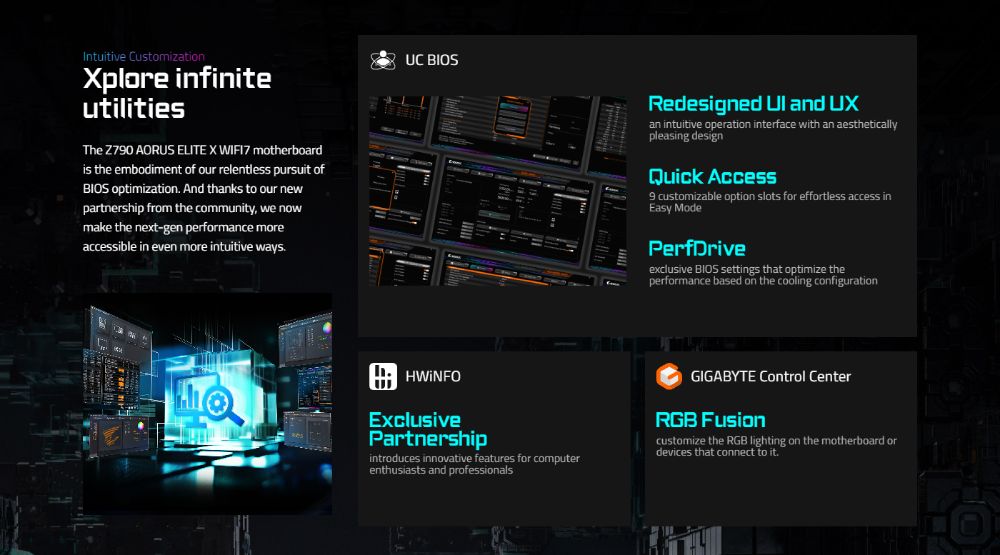This screenshot has height=555, width=1000.
Task: Click 'introduces innovative features' description
Action: tap(474, 464)
